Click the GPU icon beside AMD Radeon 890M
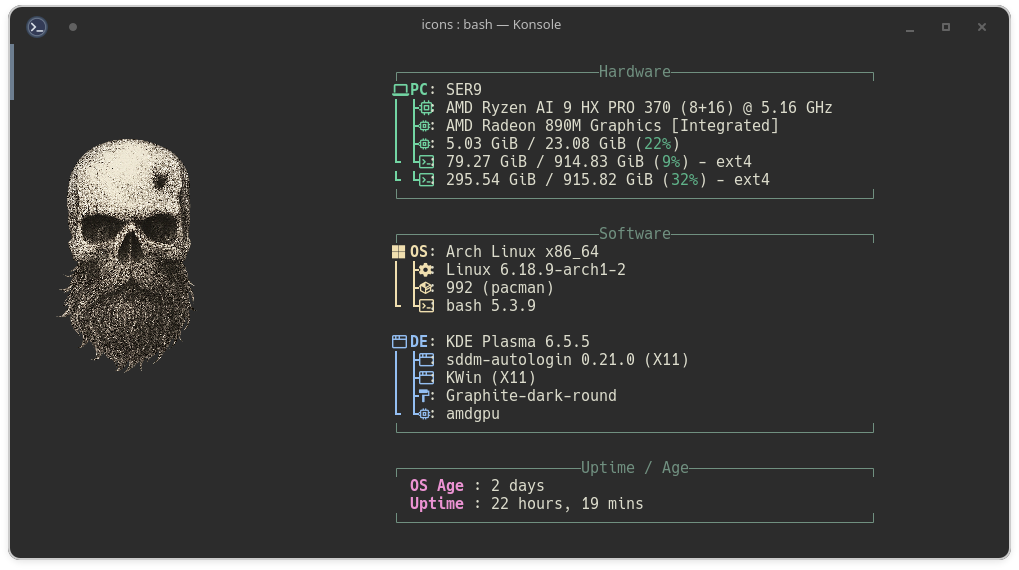The height and width of the screenshot is (570, 1019). tap(426, 126)
